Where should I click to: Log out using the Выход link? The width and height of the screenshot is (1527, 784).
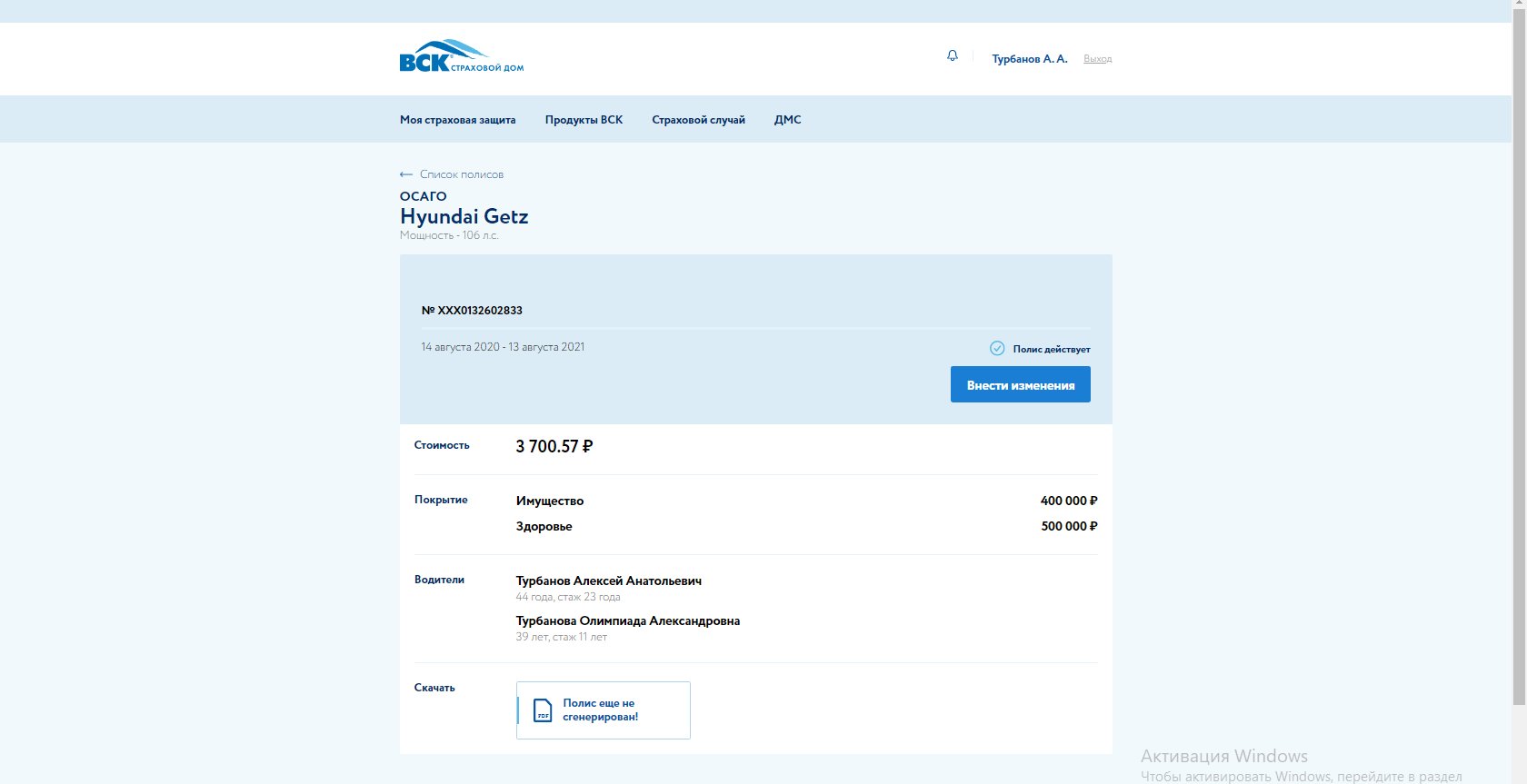(1097, 59)
